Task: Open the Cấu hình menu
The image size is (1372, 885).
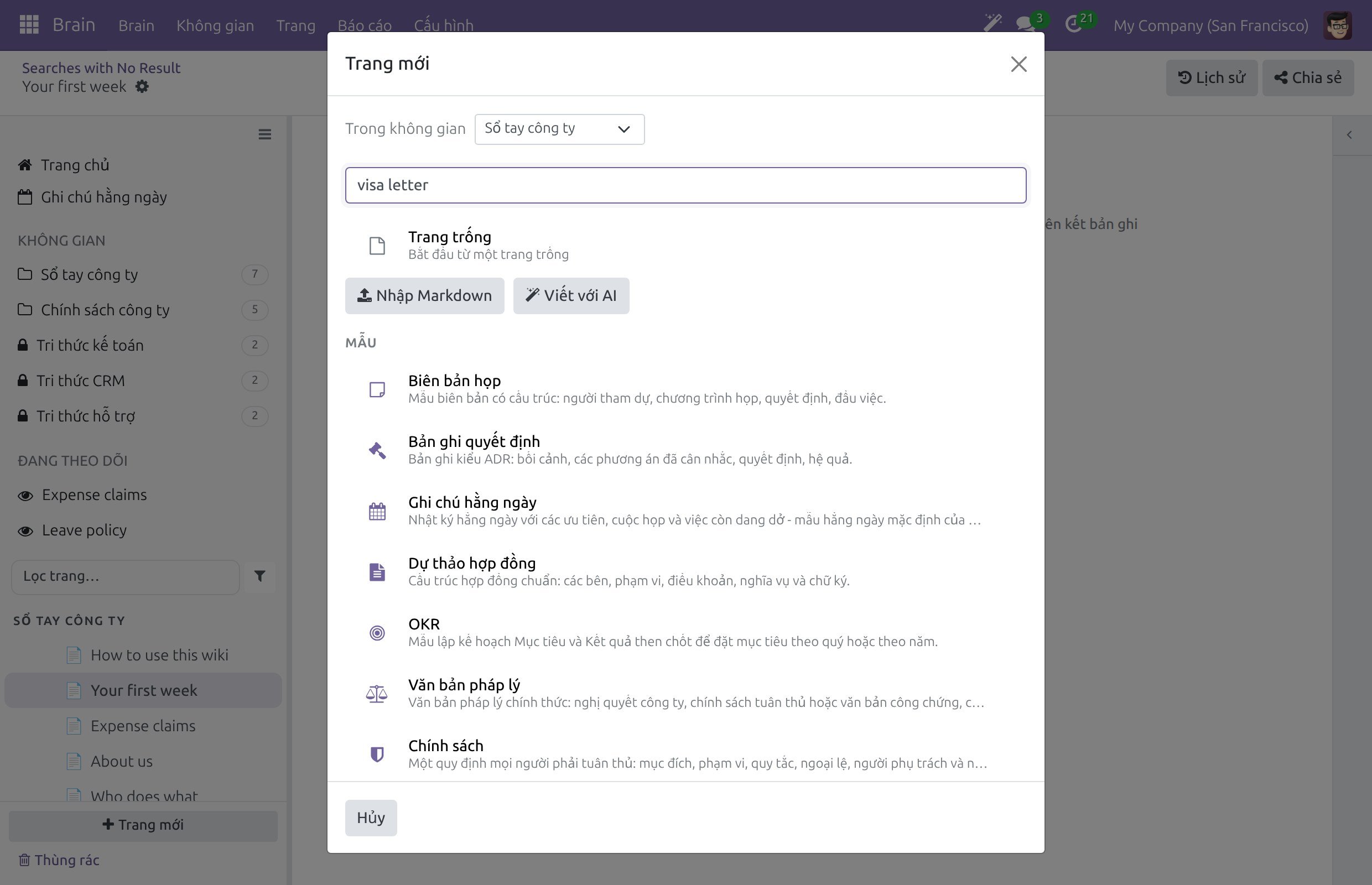Action: click(444, 25)
